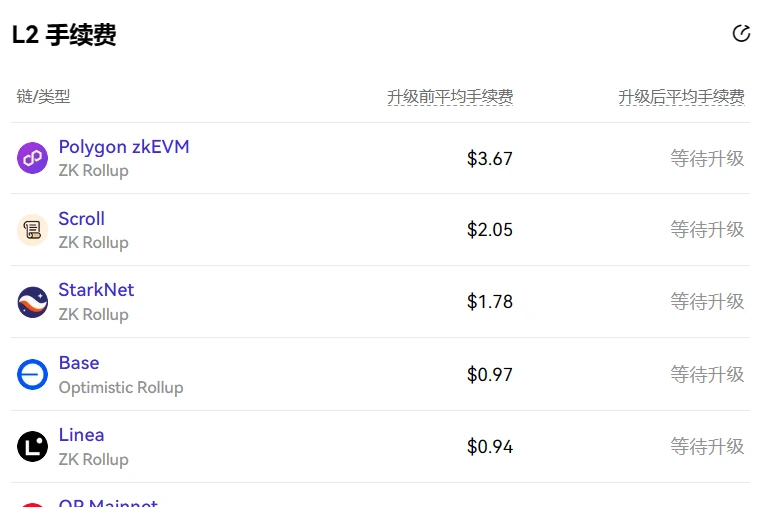766x526 pixels.
Task: Click 等待升级 status in the Scroll row
Action: 707,230
